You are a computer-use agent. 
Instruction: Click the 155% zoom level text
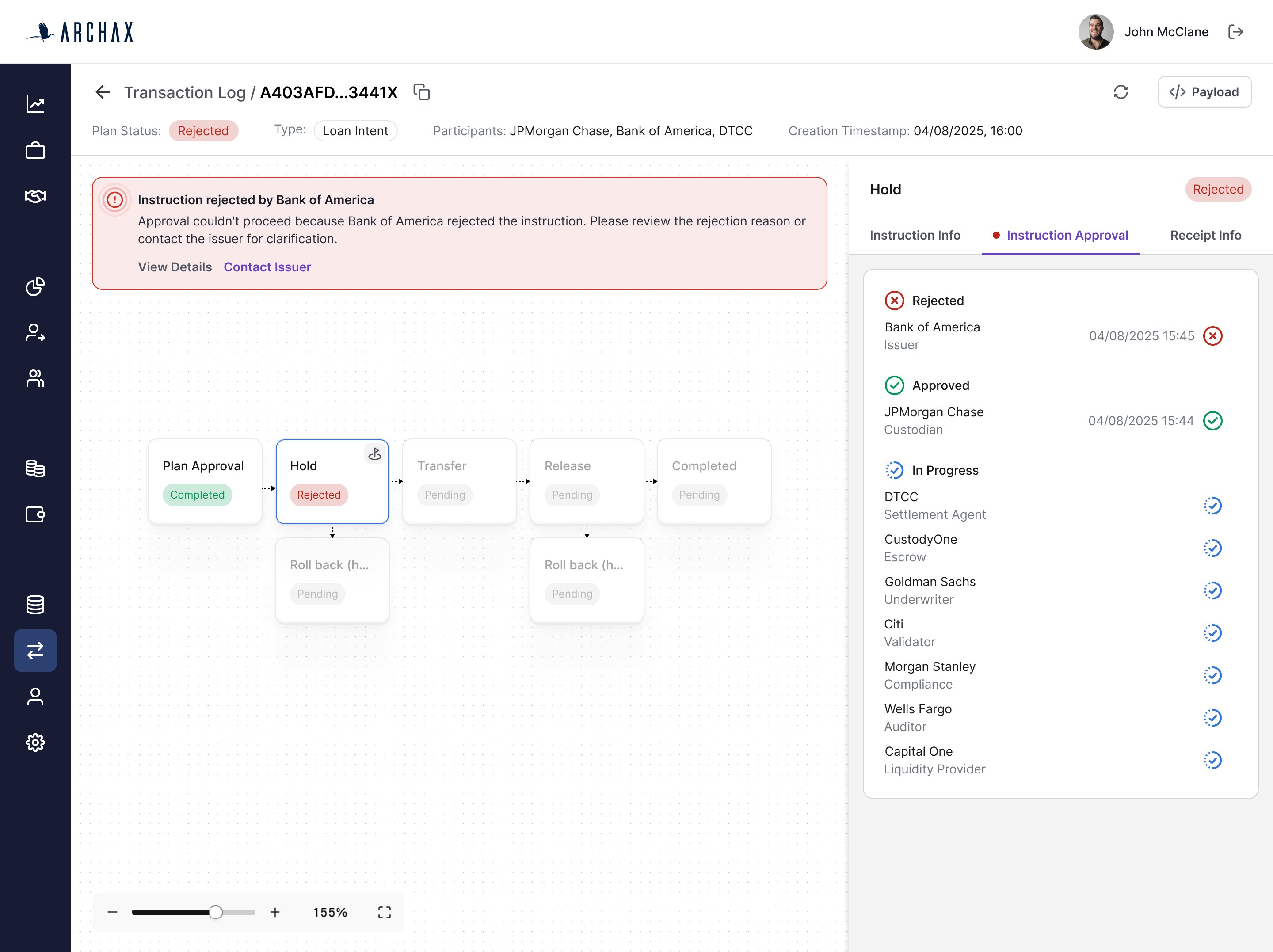point(330,912)
